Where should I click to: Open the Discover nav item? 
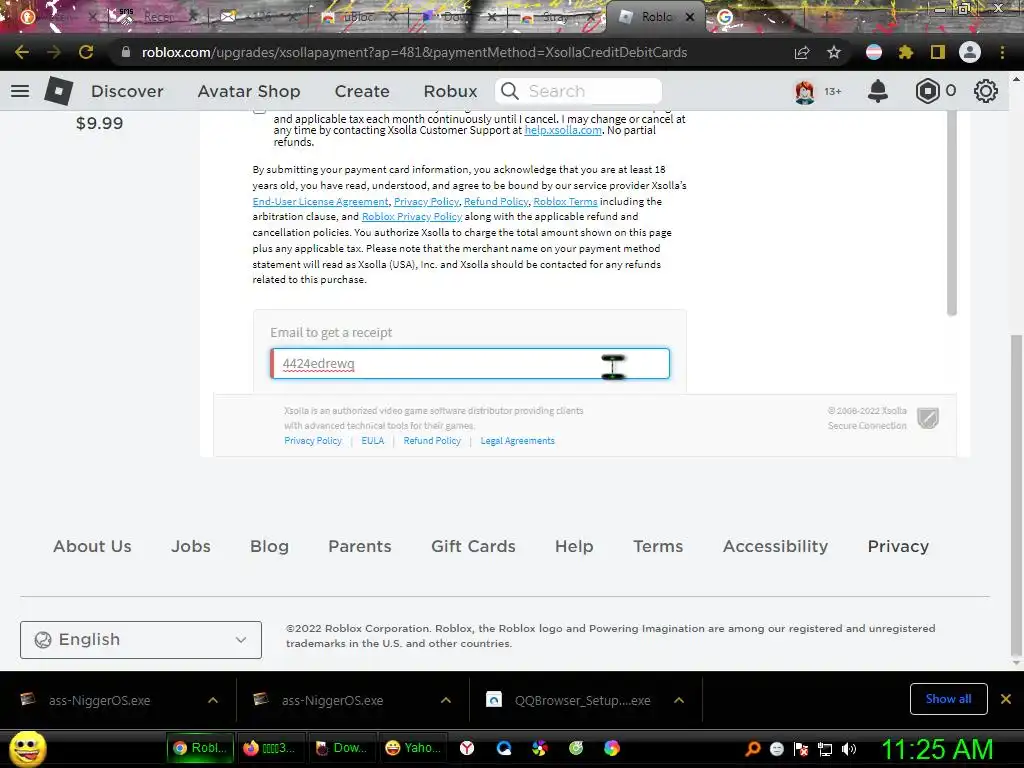point(127,91)
